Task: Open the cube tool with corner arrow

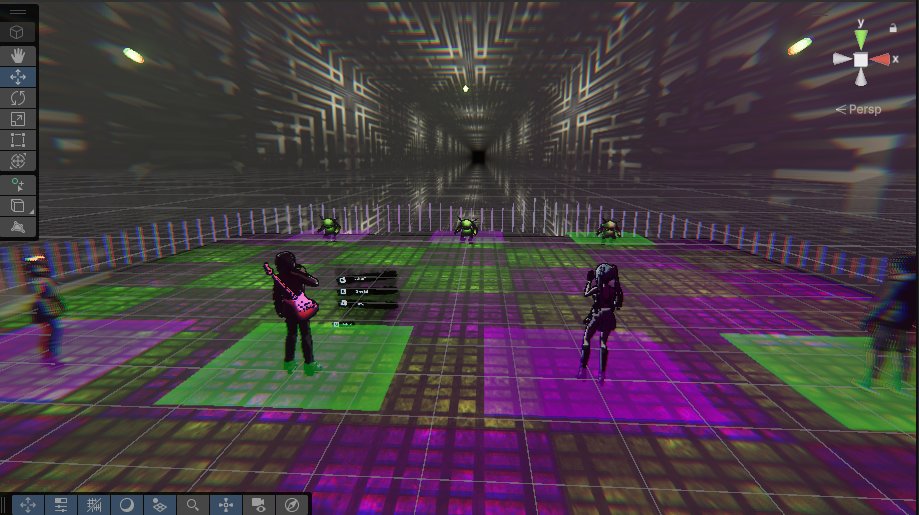Action: click(x=18, y=206)
